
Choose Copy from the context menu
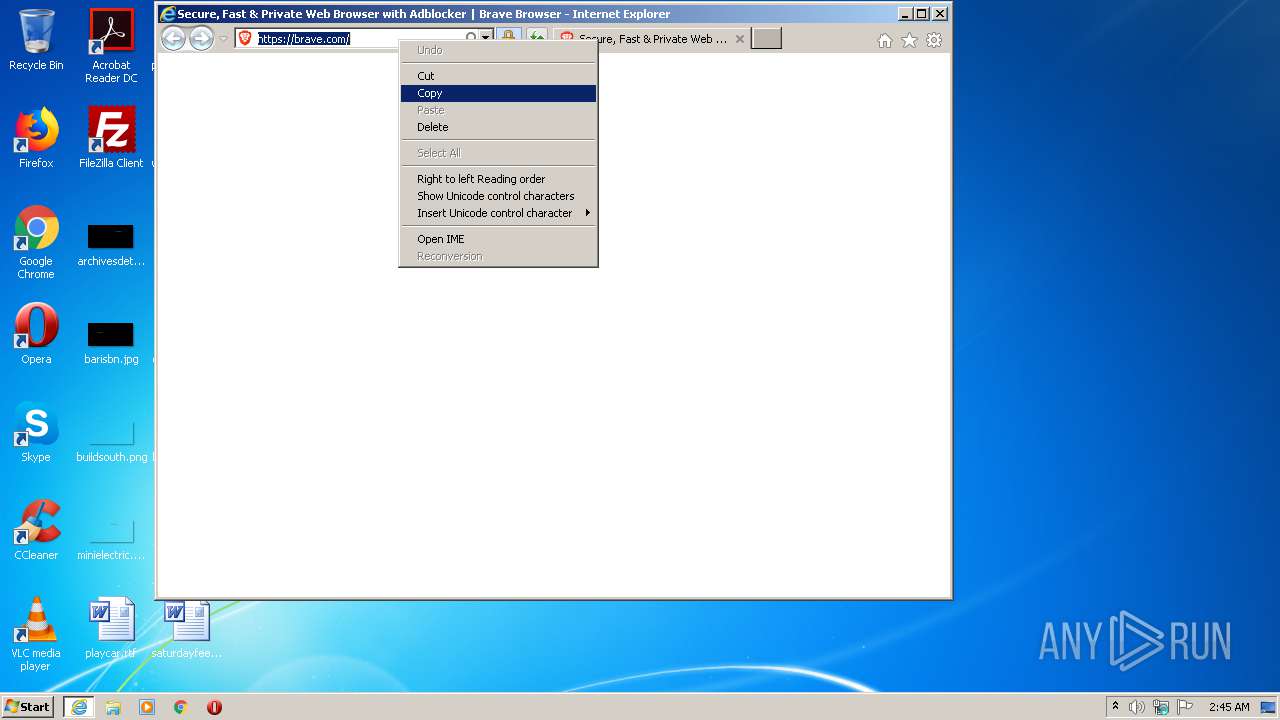[498, 93]
